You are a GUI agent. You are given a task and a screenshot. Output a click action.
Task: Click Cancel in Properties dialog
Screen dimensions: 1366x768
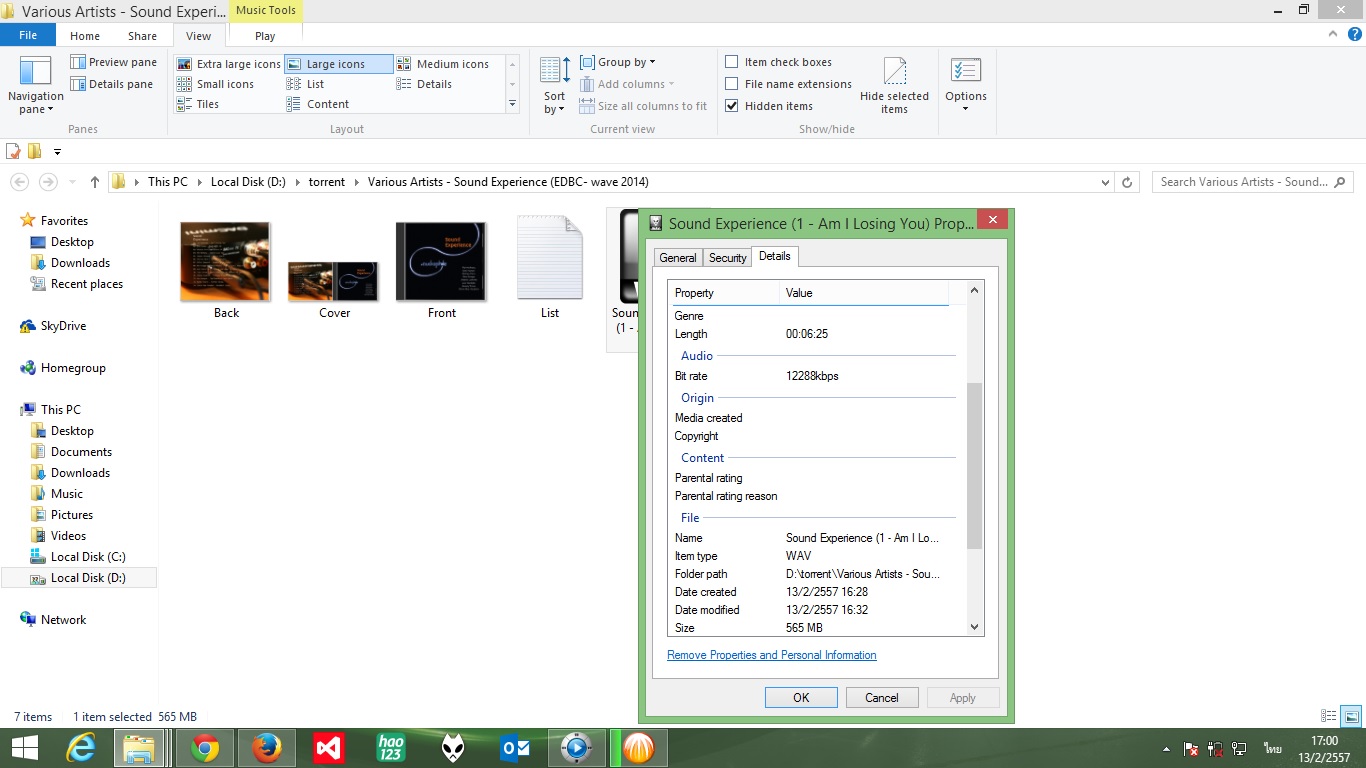point(882,698)
